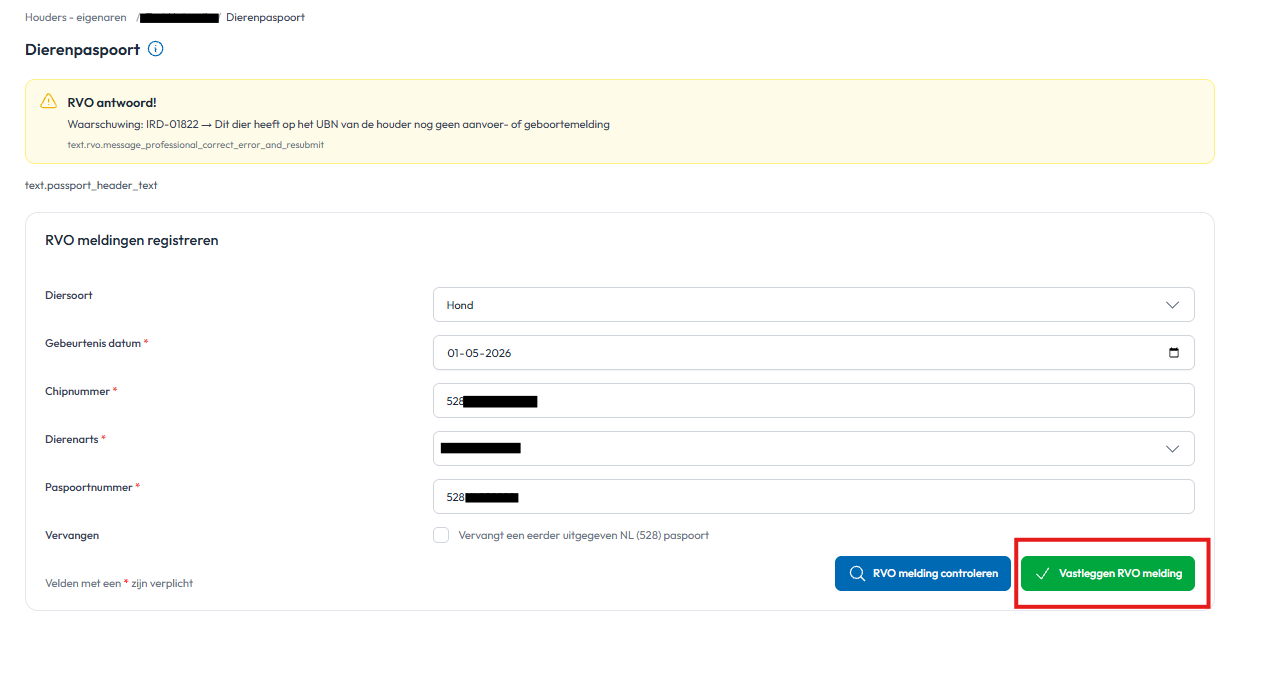
Task: Click into the Paspoortnummer input field
Action: [813, 497]
